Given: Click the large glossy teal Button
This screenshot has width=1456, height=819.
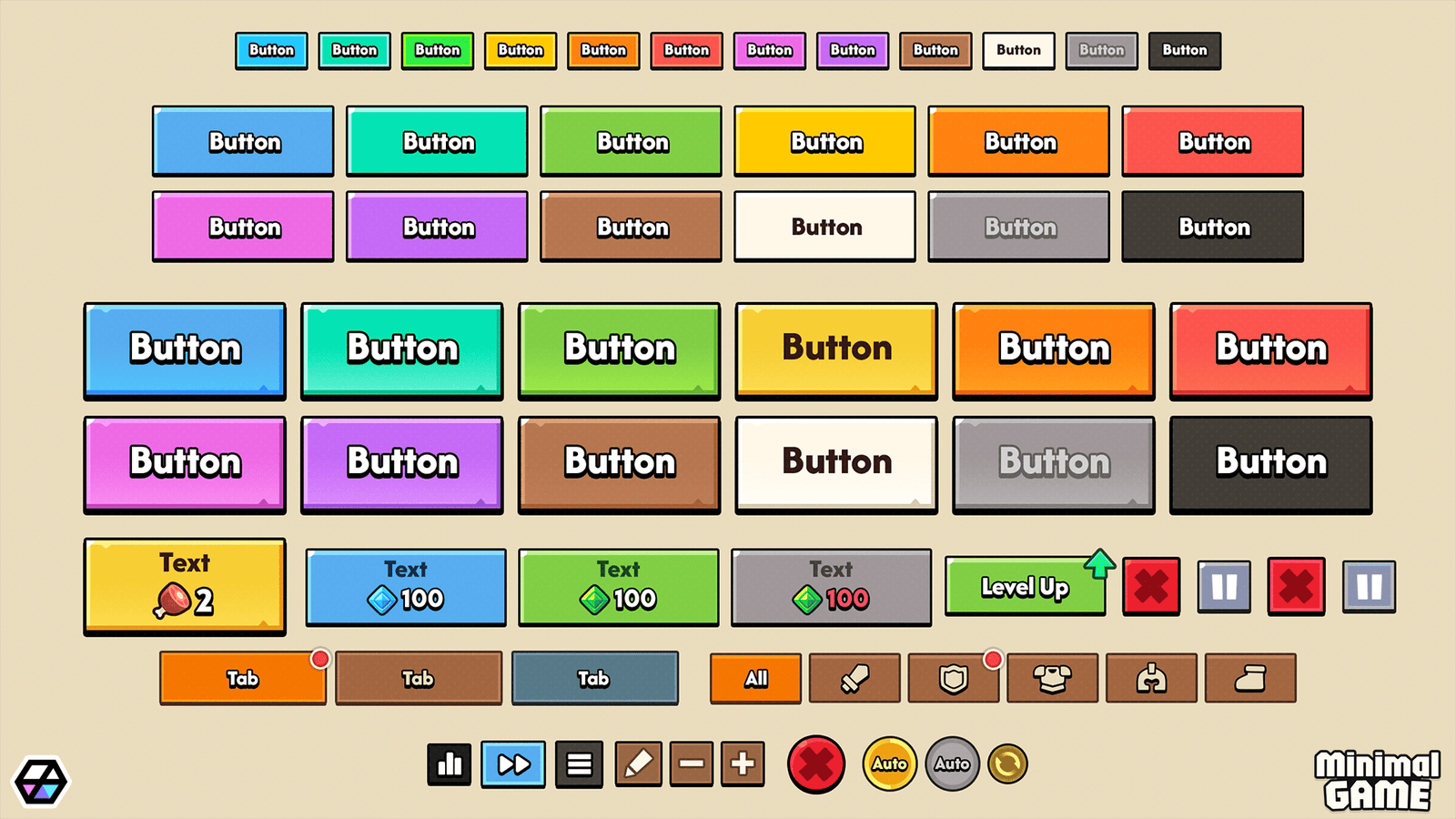Looking at the screenshot, I should click(x=402, y=351).
